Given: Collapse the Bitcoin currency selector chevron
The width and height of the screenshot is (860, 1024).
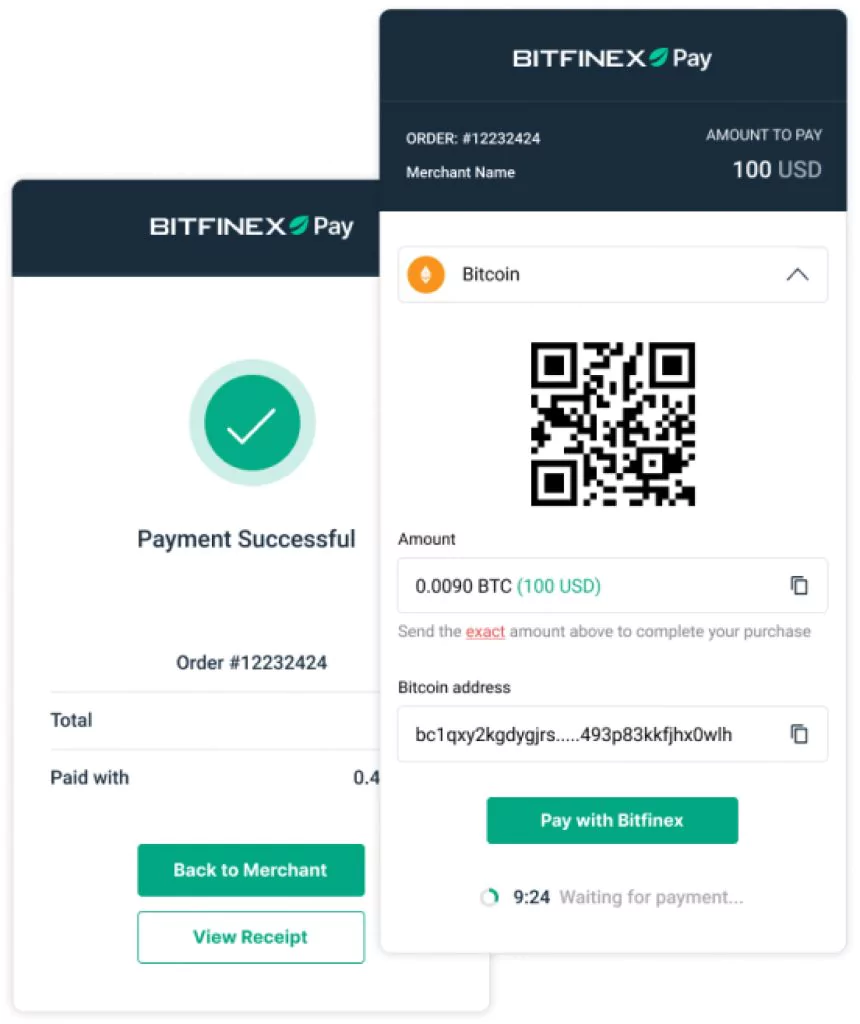Looking at the screenshot, I should pos(797,274).
